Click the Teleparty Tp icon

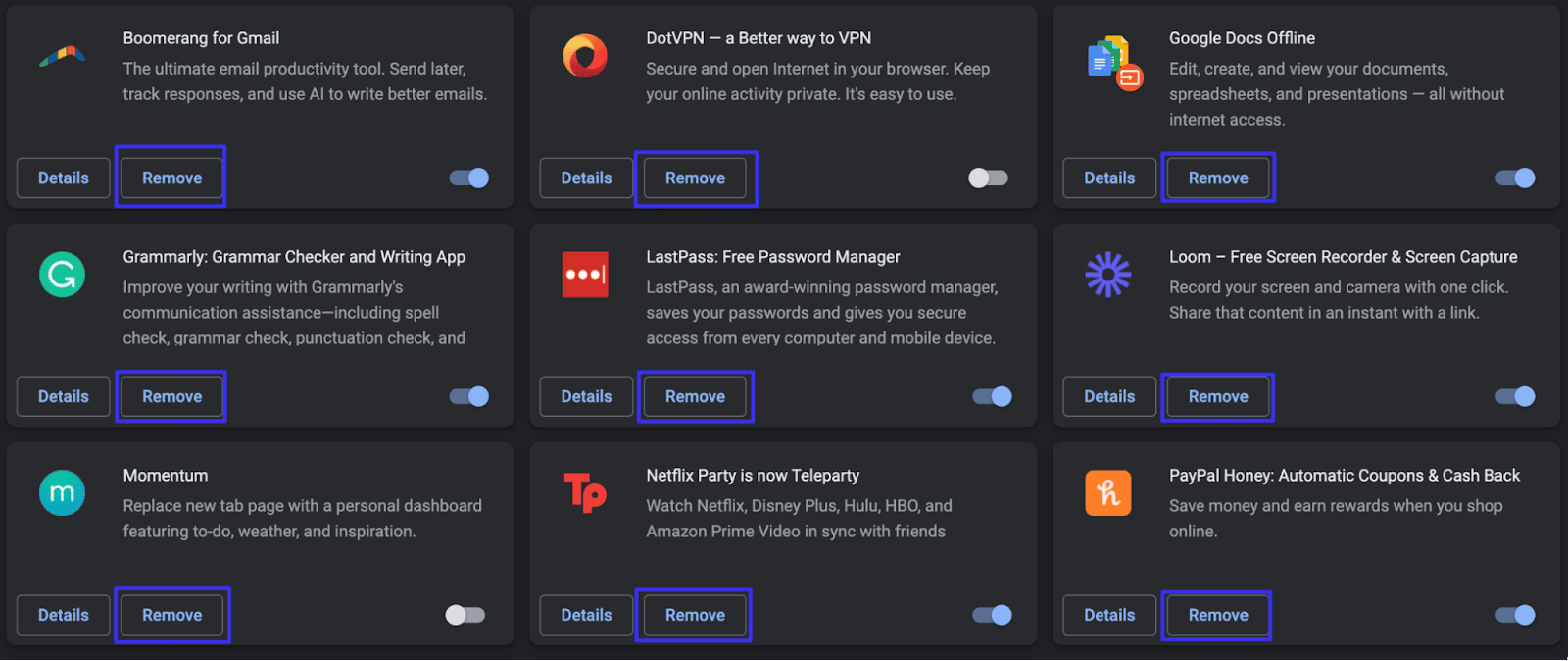pyautogui.click(x=585, y=492)
